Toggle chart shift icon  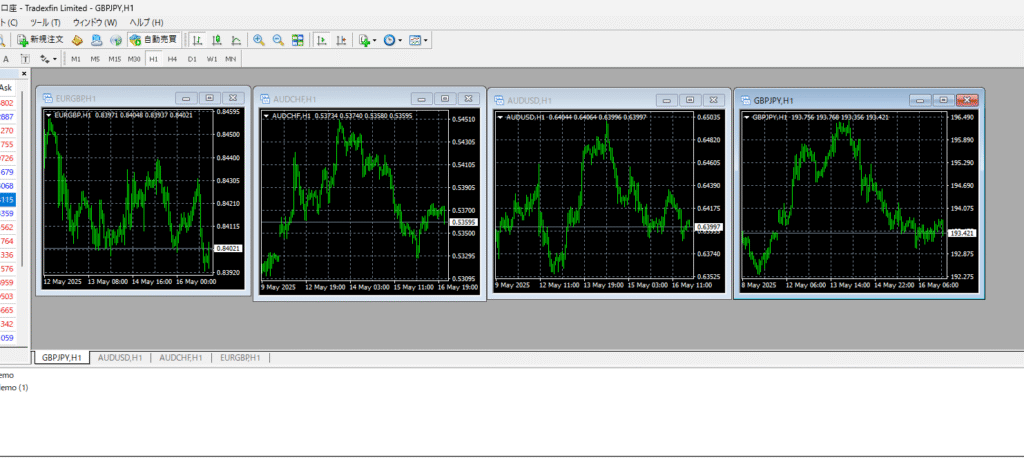(x=341, y=40)
